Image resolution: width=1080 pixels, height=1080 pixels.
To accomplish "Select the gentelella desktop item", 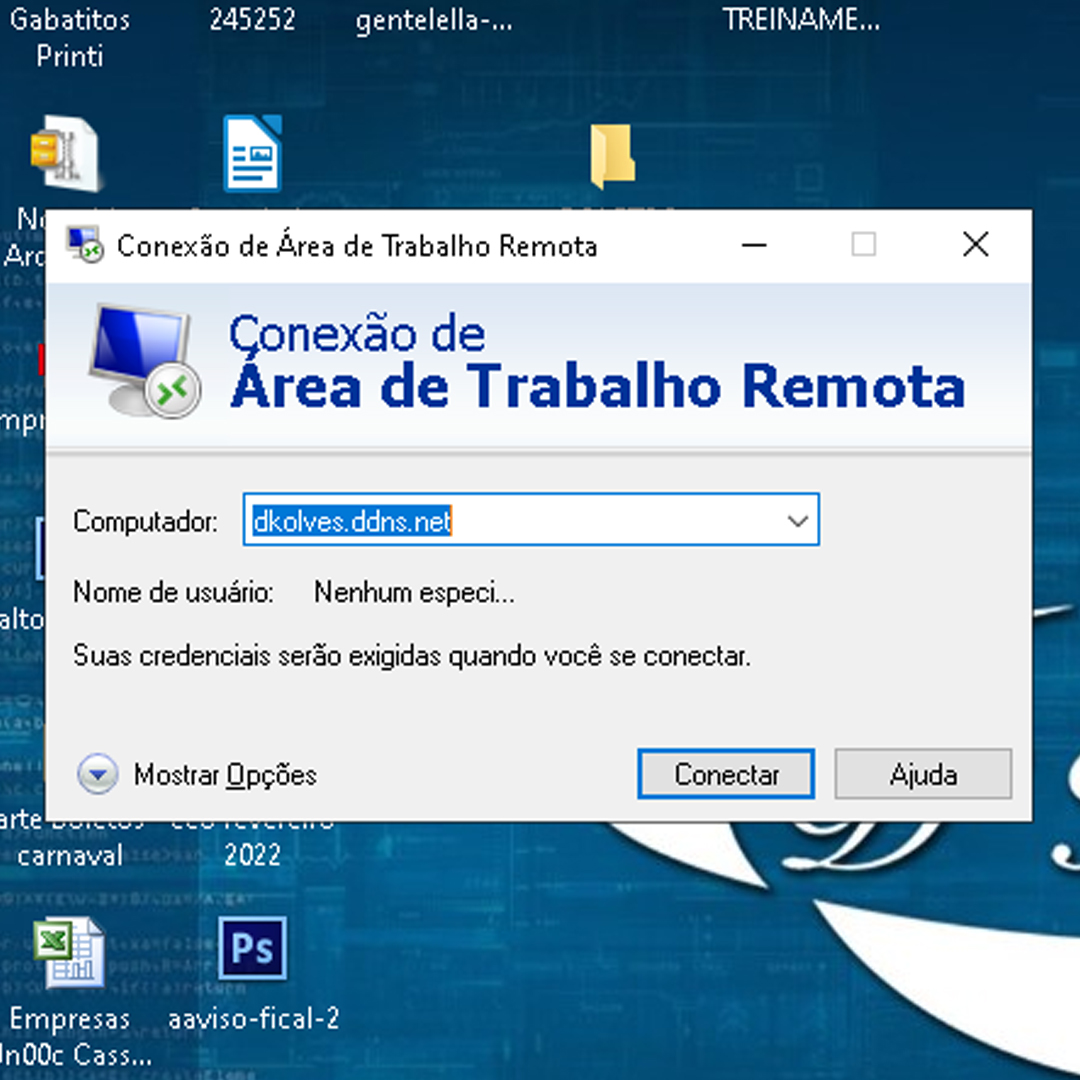I will click(434, 21).
